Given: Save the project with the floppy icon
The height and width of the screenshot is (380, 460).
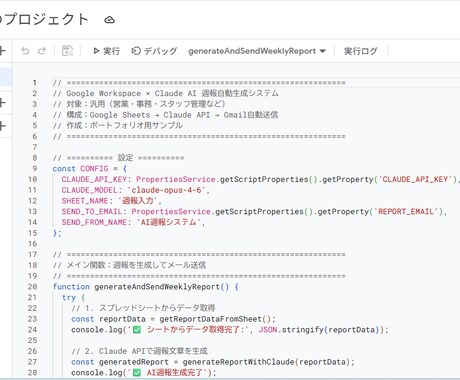Looking at the screenshot, I should point(68,51).
